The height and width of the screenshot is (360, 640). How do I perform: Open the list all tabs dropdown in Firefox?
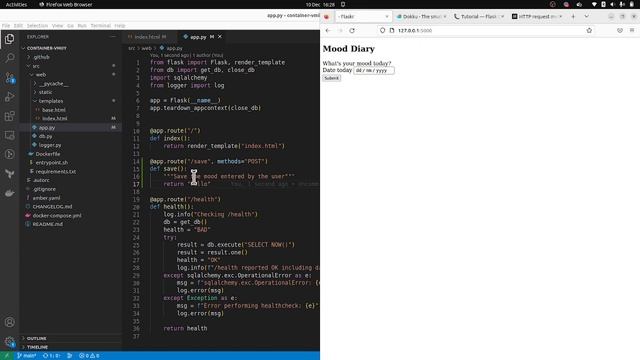(x=587, y=16)
